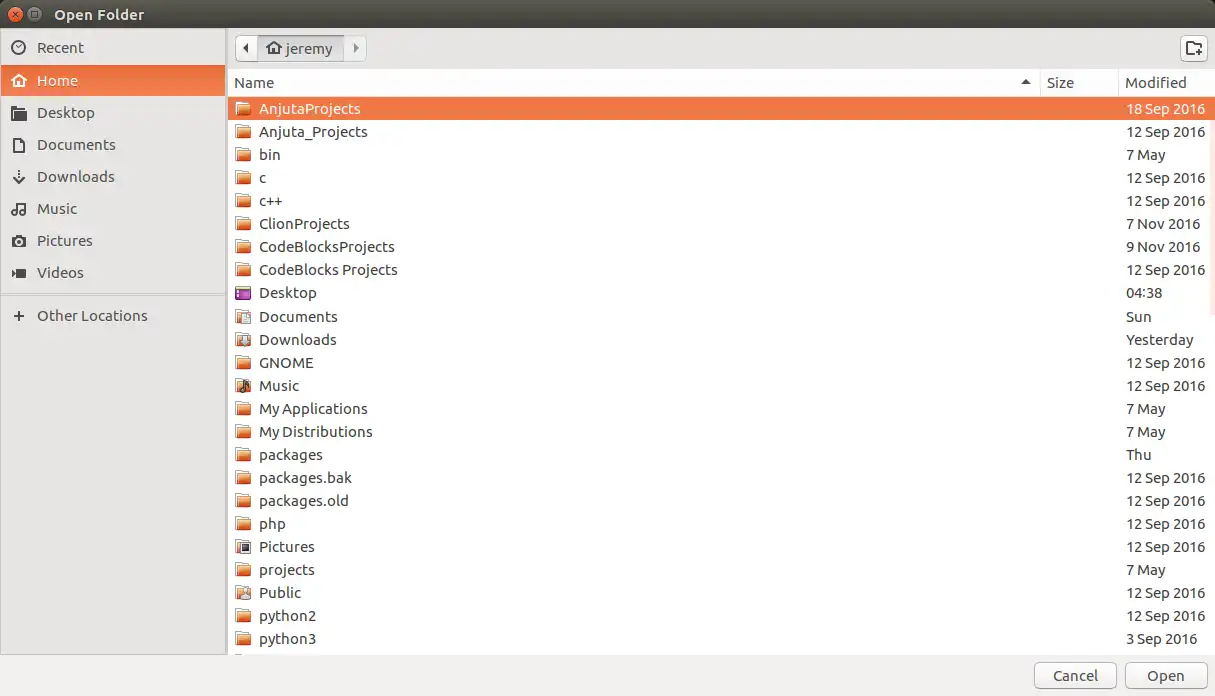Click the Music folder icon in file list
Screen dimensions: 1215x696
click(243, 386)
